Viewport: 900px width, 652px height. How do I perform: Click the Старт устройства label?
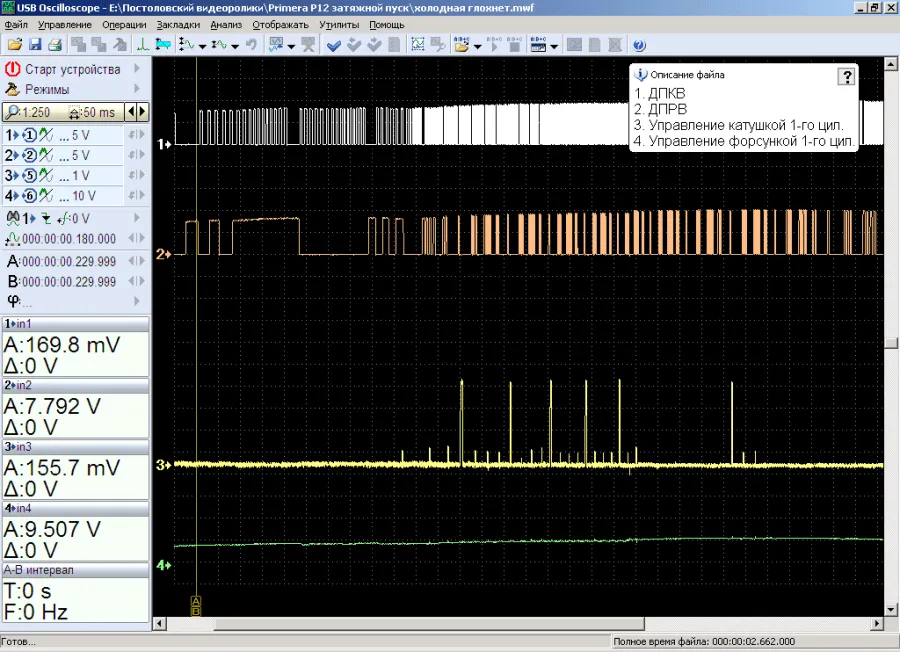tap(73, 69)
